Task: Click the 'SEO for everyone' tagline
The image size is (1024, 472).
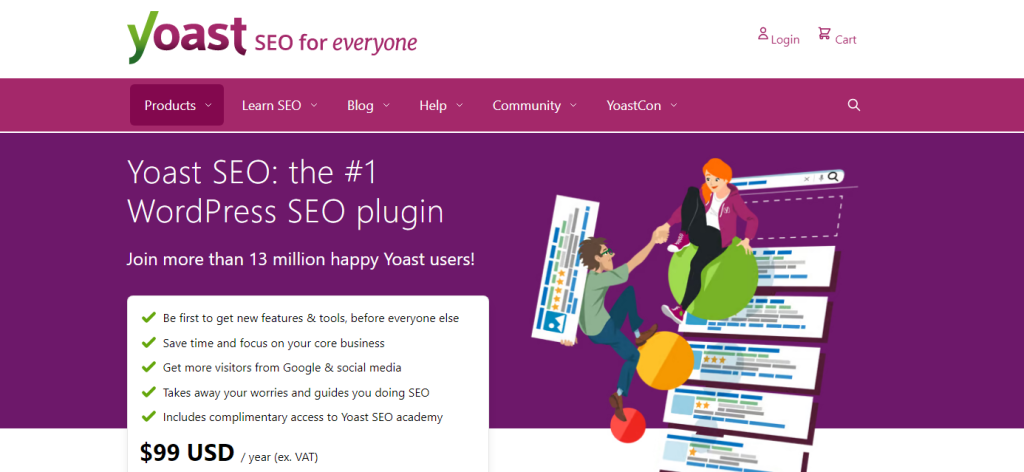Action: [x=335, y=43]
